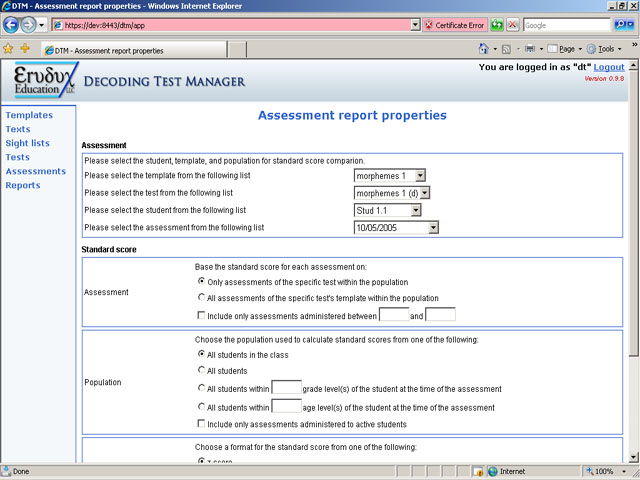Open Sight lists in the sidebar
Screen dimensions: 640x480
click(x=27, y=143)
